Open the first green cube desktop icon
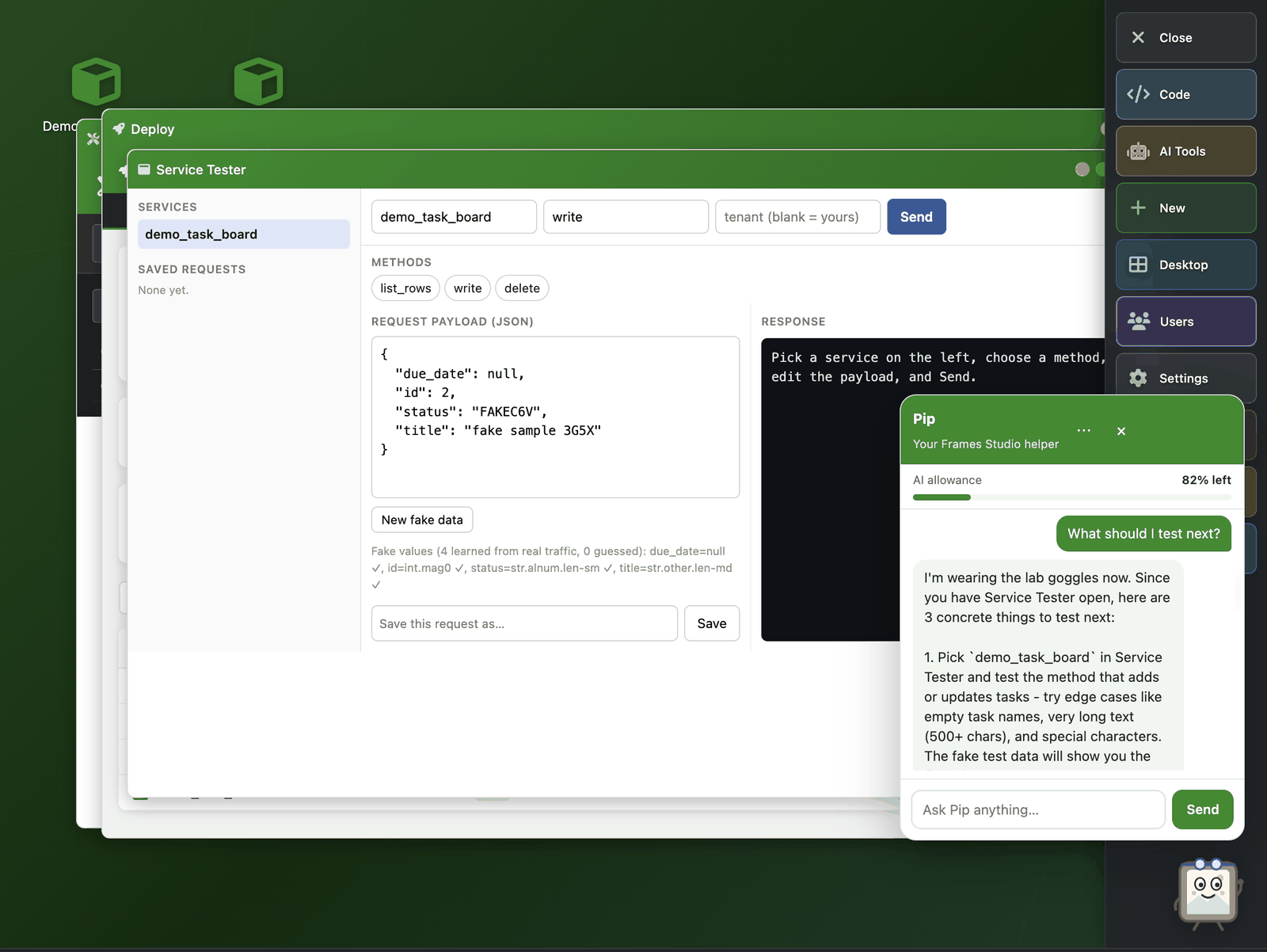1267x952 pixels. (96, 82)
